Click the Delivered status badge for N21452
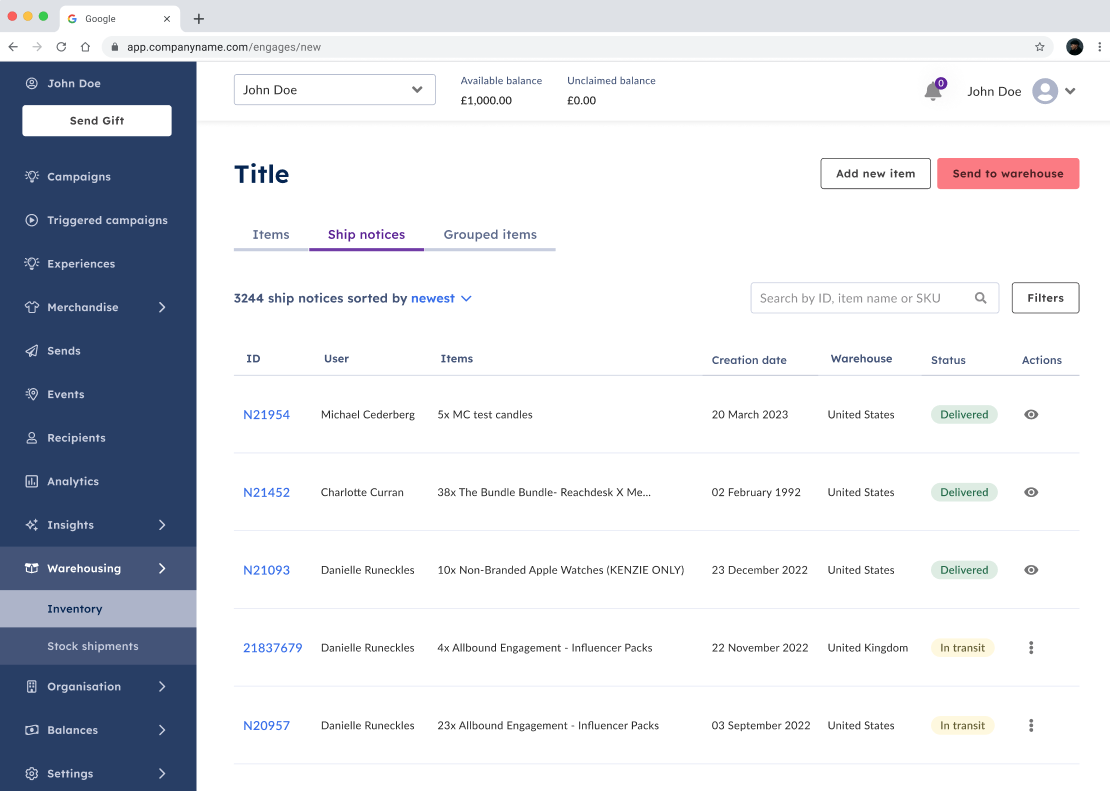The width and height of the screenshot is (1110, 791). click(963, 492)
